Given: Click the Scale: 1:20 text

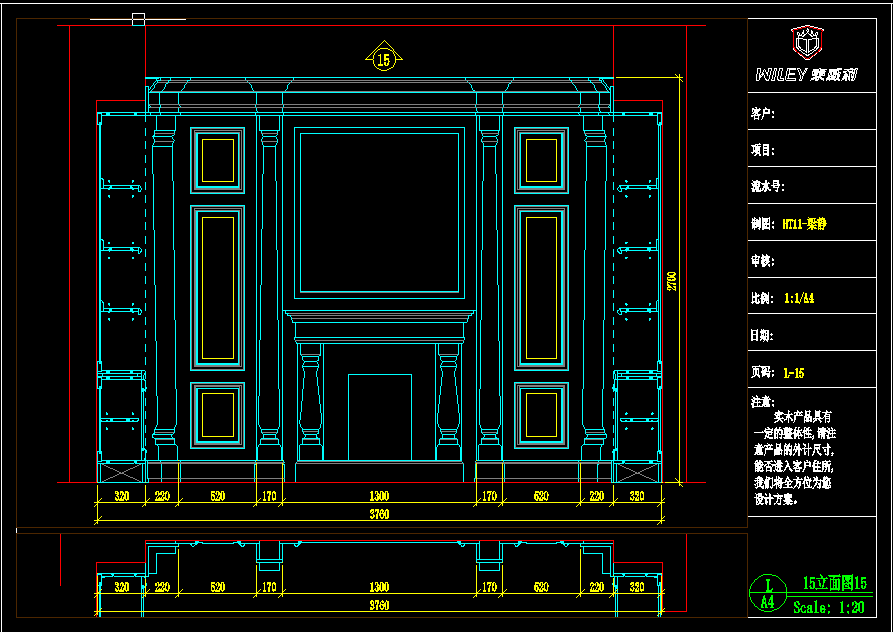Looking at the screenshot, I should click(x=829, y=607).
